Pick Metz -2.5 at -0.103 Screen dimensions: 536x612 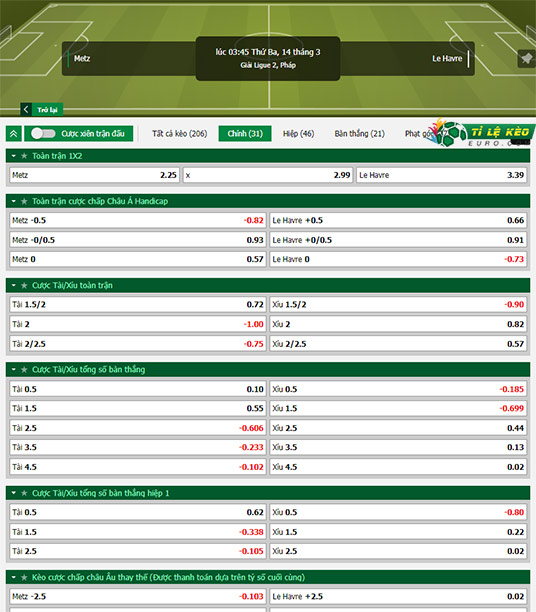[138, 596]
